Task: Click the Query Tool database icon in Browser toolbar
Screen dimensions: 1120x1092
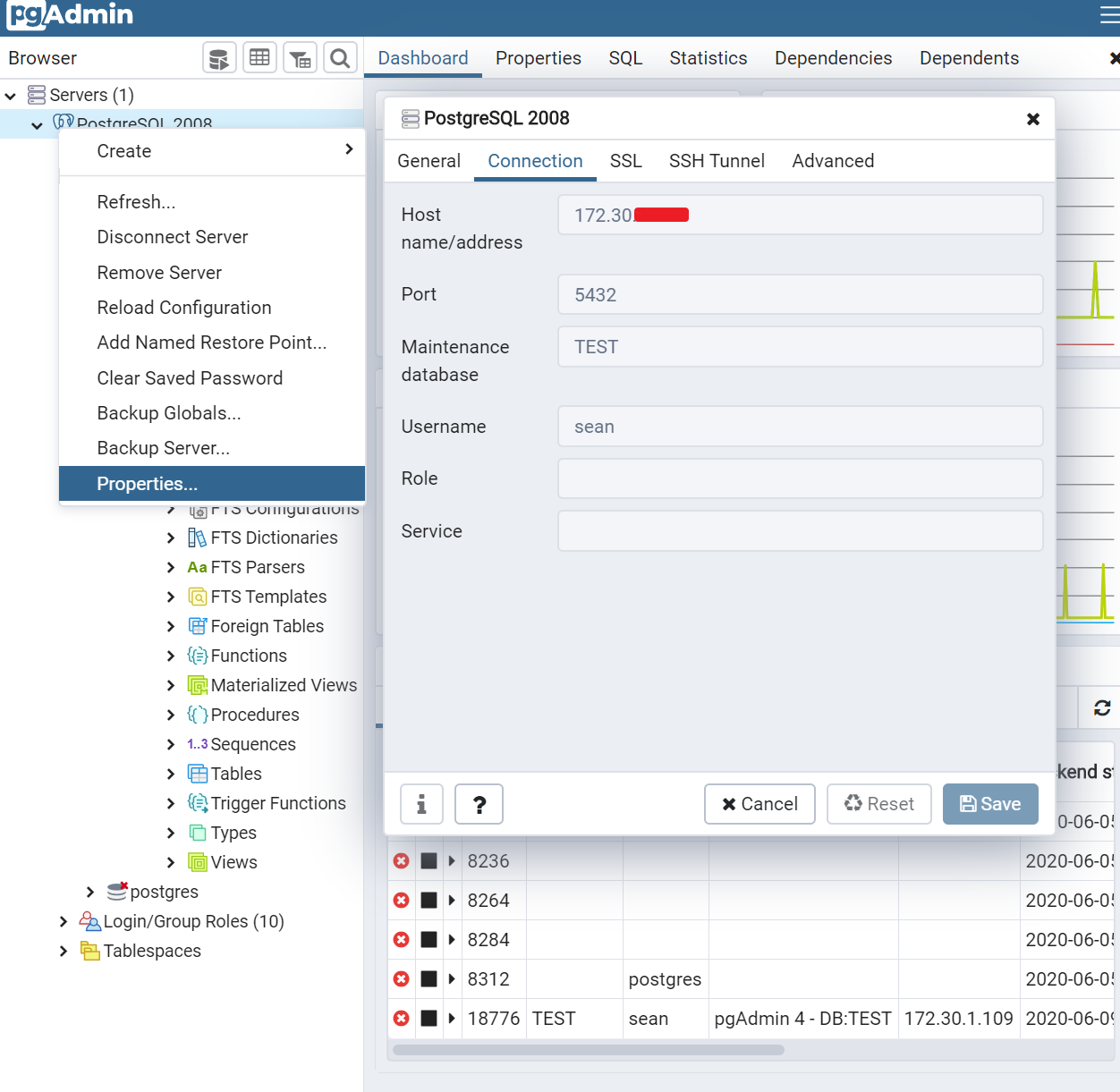Action: click(x=219, y=58)
